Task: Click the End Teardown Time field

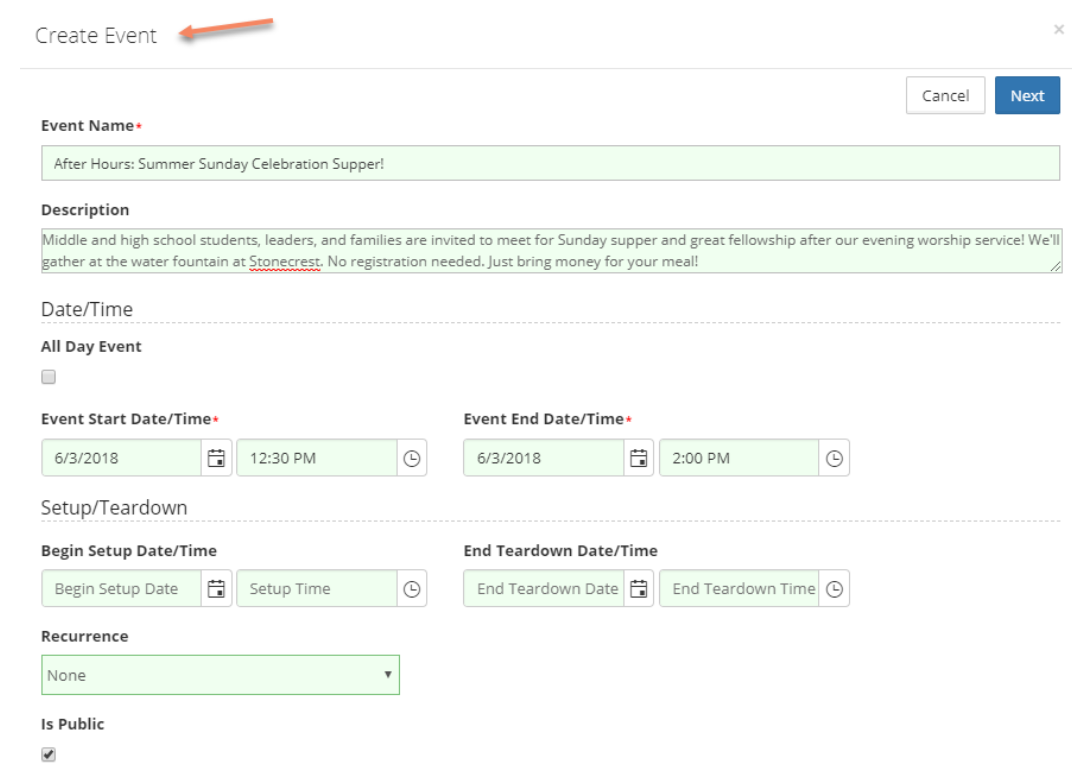Action: click(739, 588)
